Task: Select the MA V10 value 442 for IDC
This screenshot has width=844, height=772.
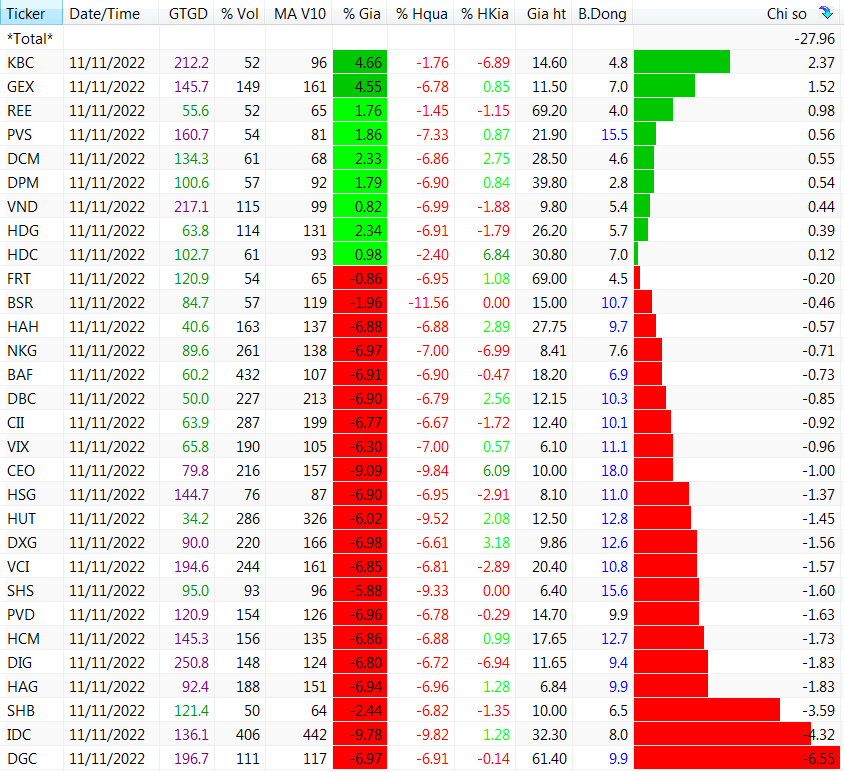Action: pos(315,734)
